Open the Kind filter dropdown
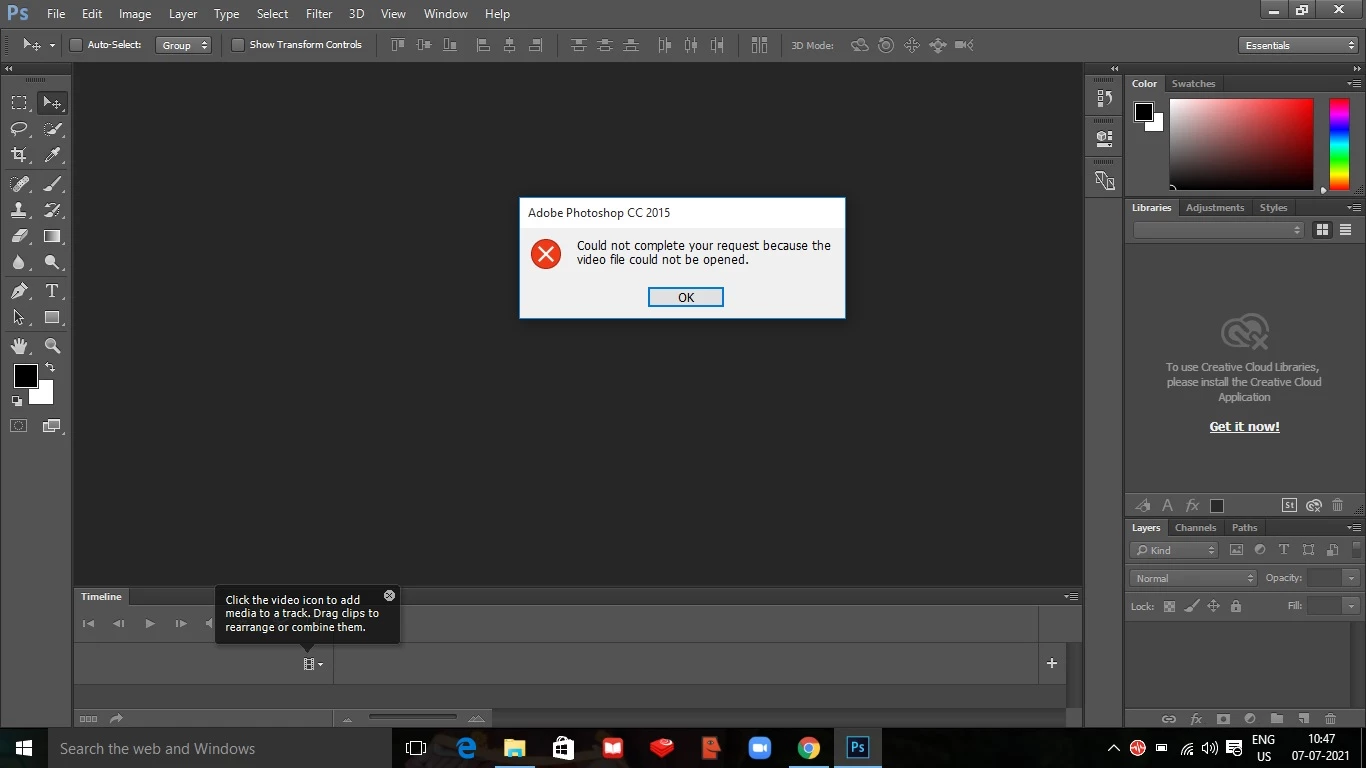The image size is (1366, 768). coord(1175,550)
